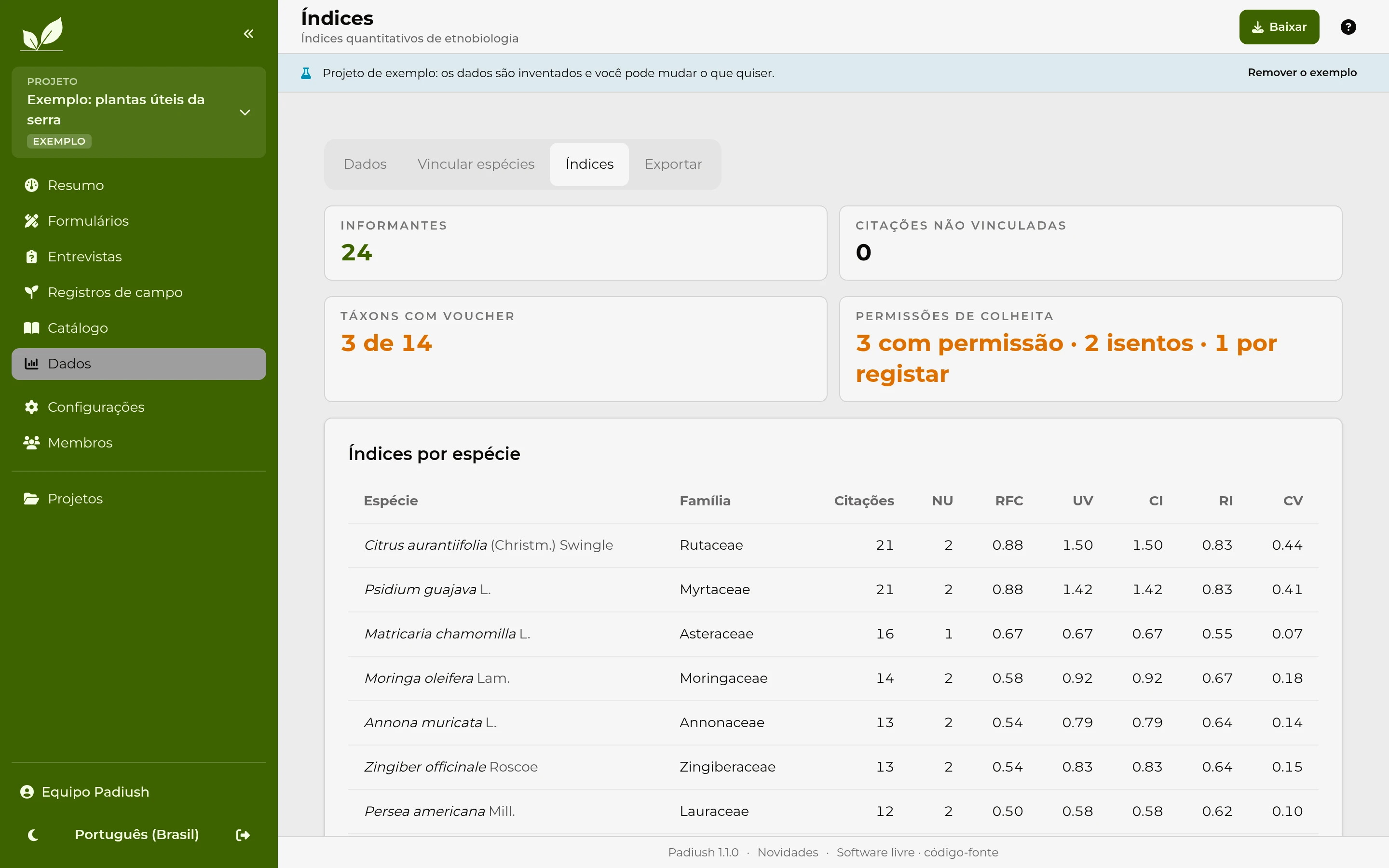Click the Resumo gauge icon
Screen dimensions: 1389x868
[31, 186]
